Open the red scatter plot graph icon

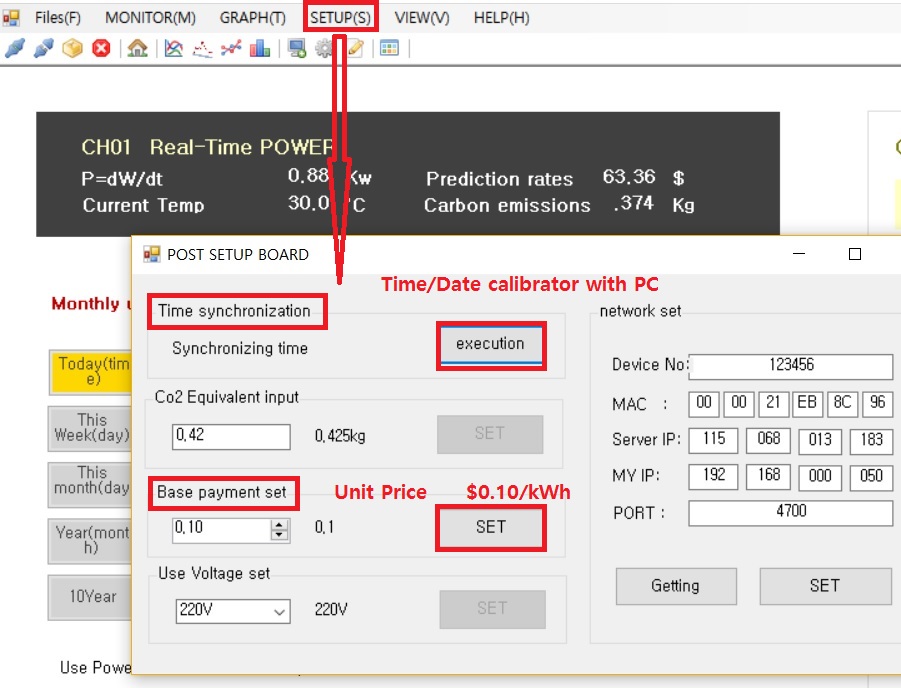pos(202,49)
